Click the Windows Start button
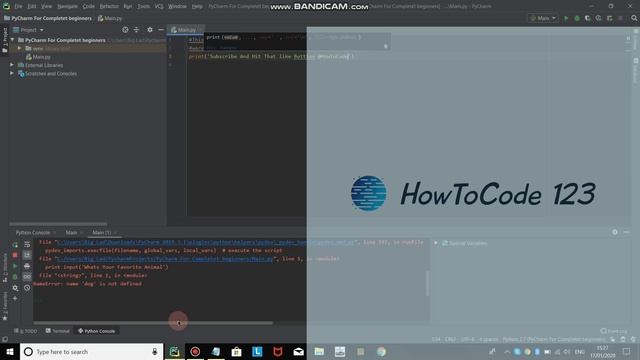Viewport: 640px width, 360px height. [10, 351]
